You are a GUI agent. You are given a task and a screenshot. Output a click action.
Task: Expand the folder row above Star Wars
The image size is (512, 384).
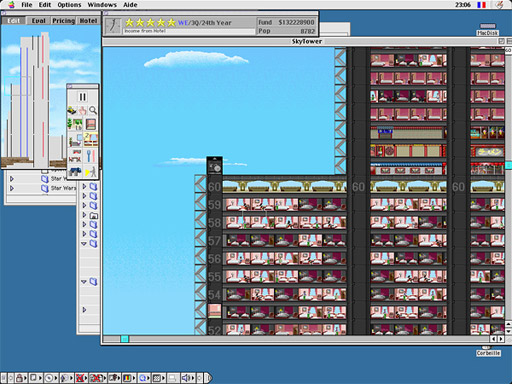click(12, 179)
